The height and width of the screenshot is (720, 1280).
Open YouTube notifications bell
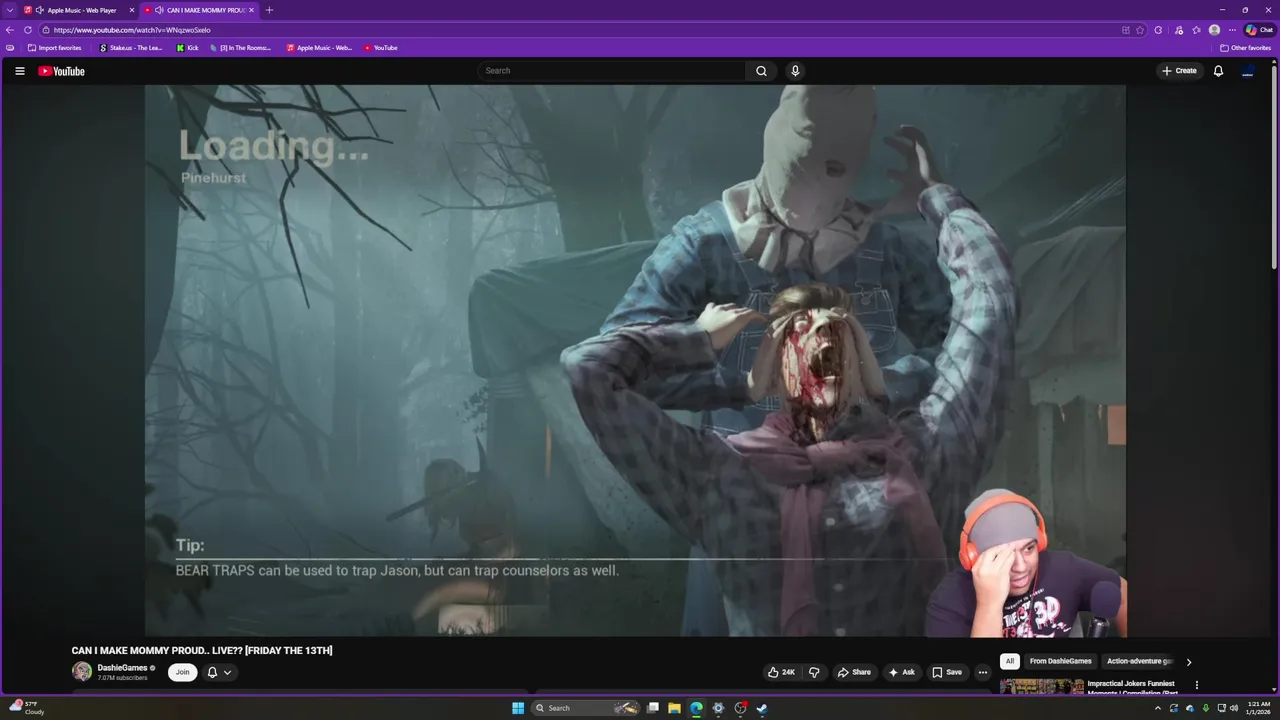1218,71
